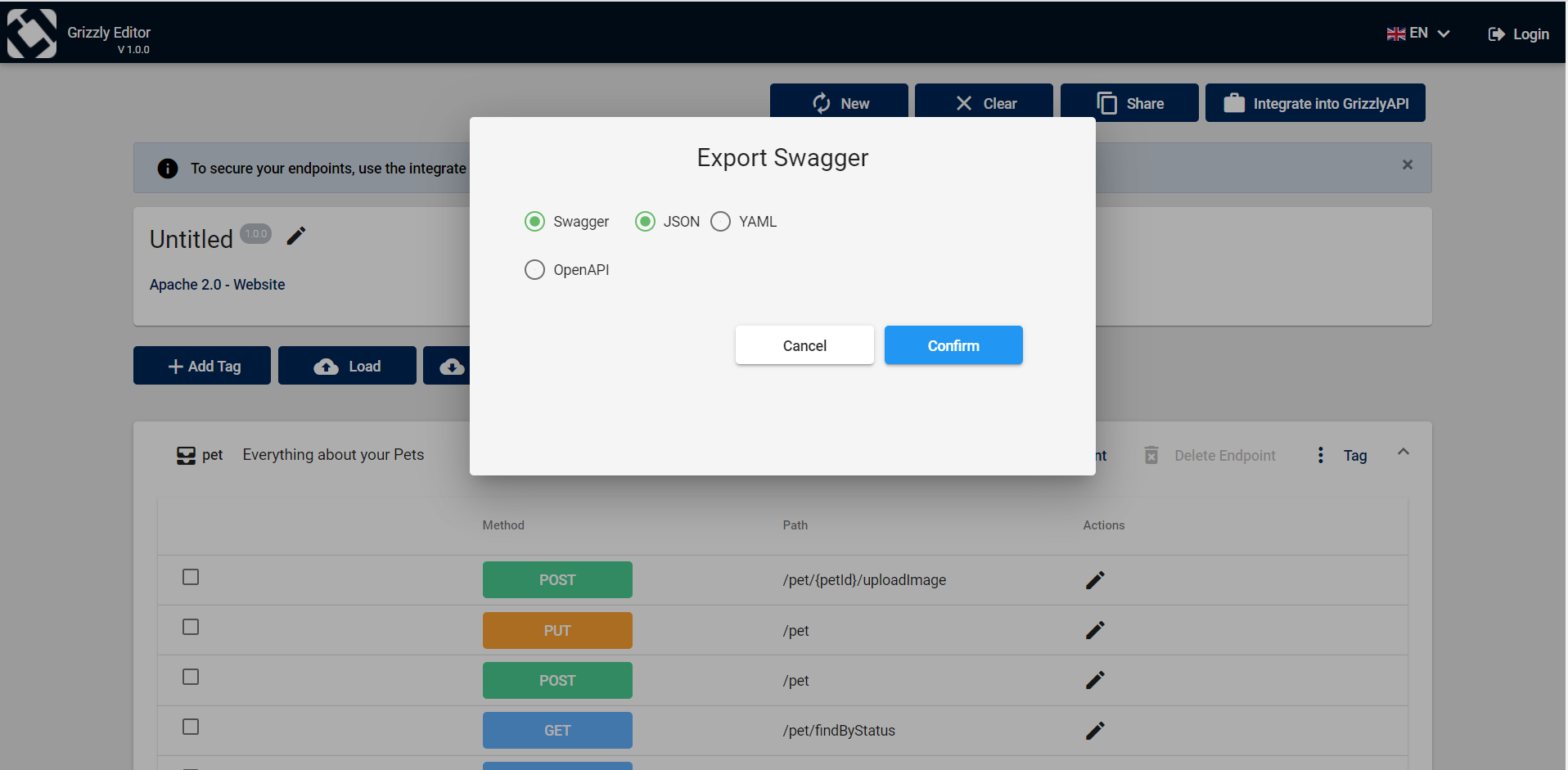Viewport: 1568px width, 770px height.
Task: Click the Load button
Action: click(x=347, y=366)
